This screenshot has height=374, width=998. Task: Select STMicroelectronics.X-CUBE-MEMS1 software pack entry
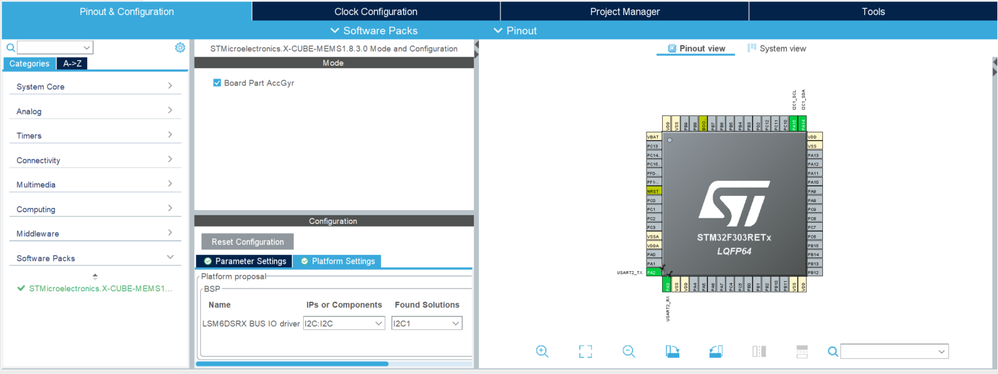95,288
